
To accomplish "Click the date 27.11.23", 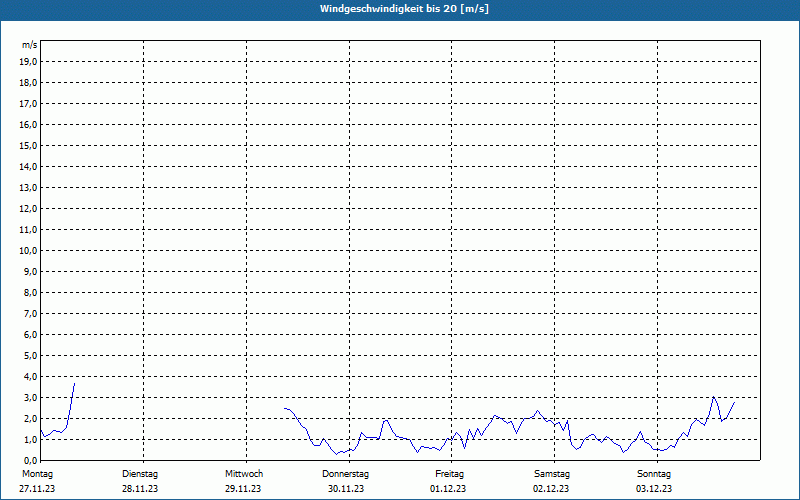I will 37,489.
